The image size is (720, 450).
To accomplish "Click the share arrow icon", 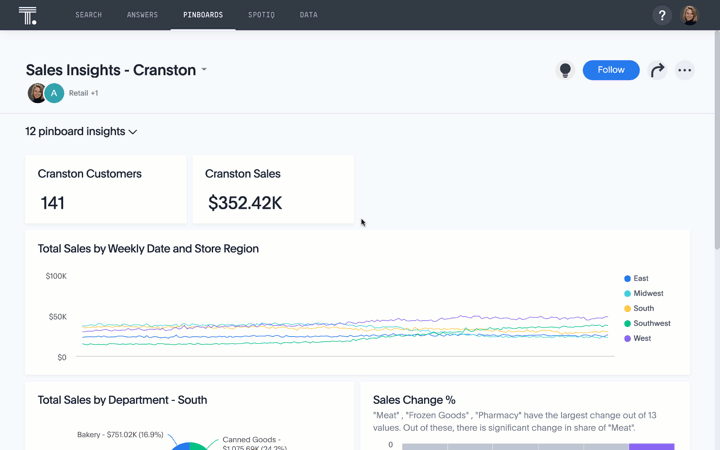I will [x=657, y=70].
